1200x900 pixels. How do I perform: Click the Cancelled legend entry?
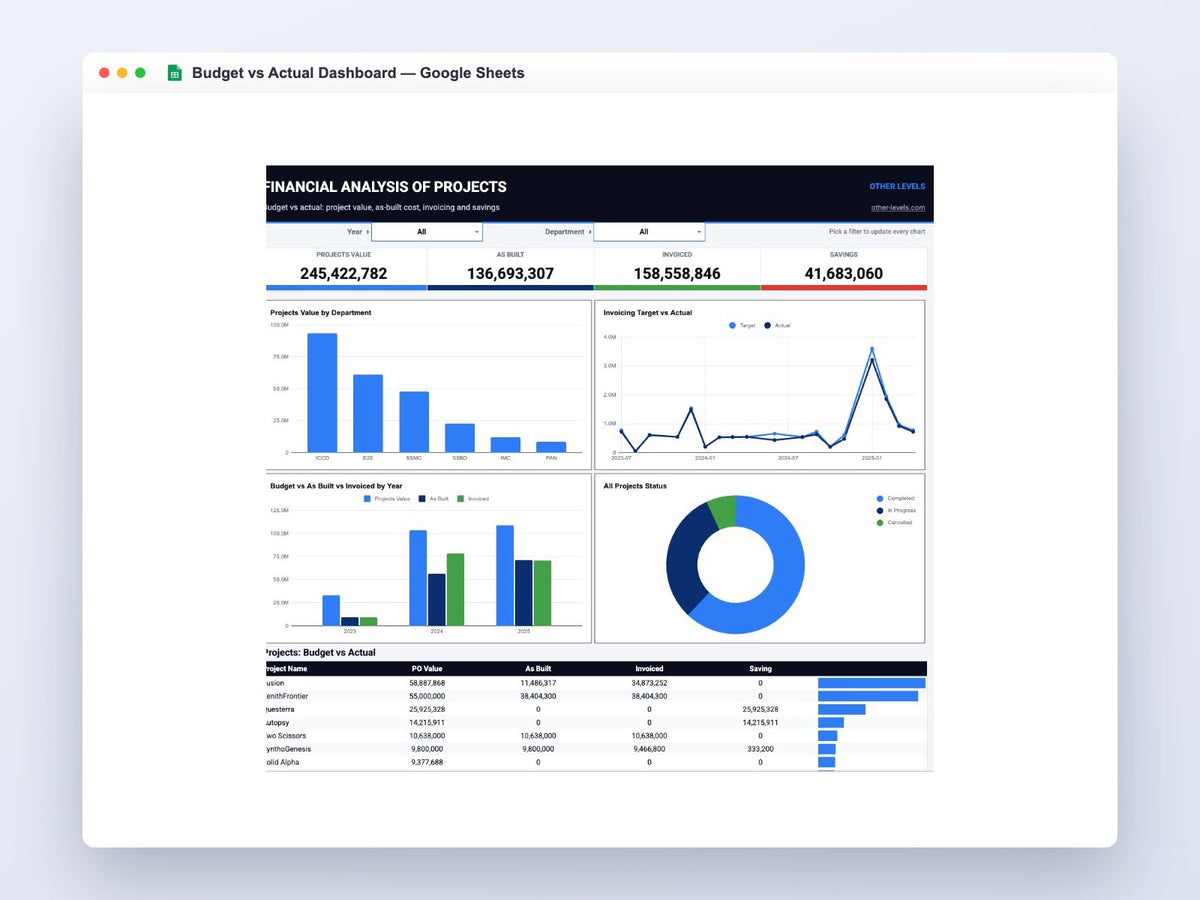pos(894,522)
